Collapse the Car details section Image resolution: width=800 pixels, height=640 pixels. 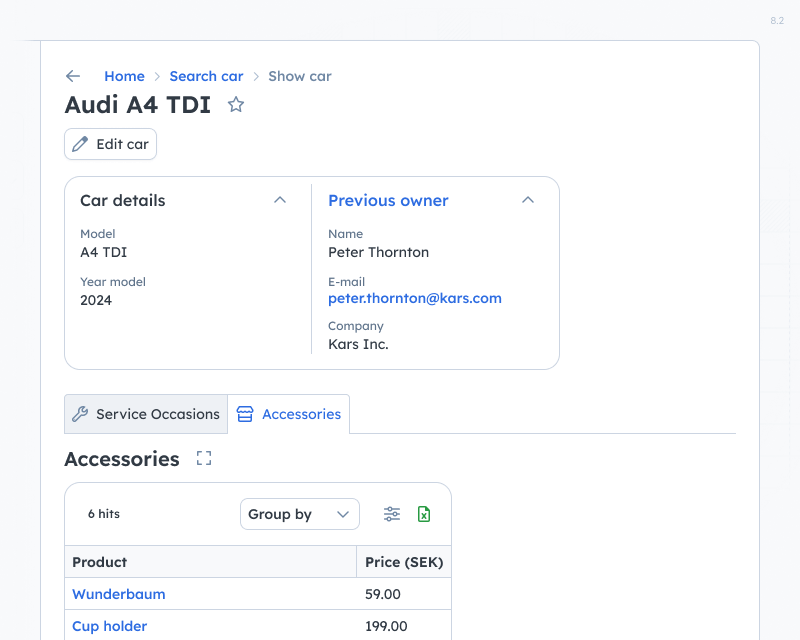coord(280,200)
